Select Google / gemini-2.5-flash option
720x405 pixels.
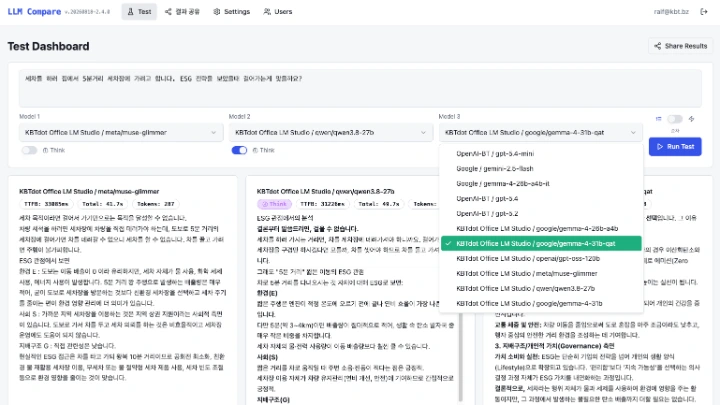[x=541, y=169]
